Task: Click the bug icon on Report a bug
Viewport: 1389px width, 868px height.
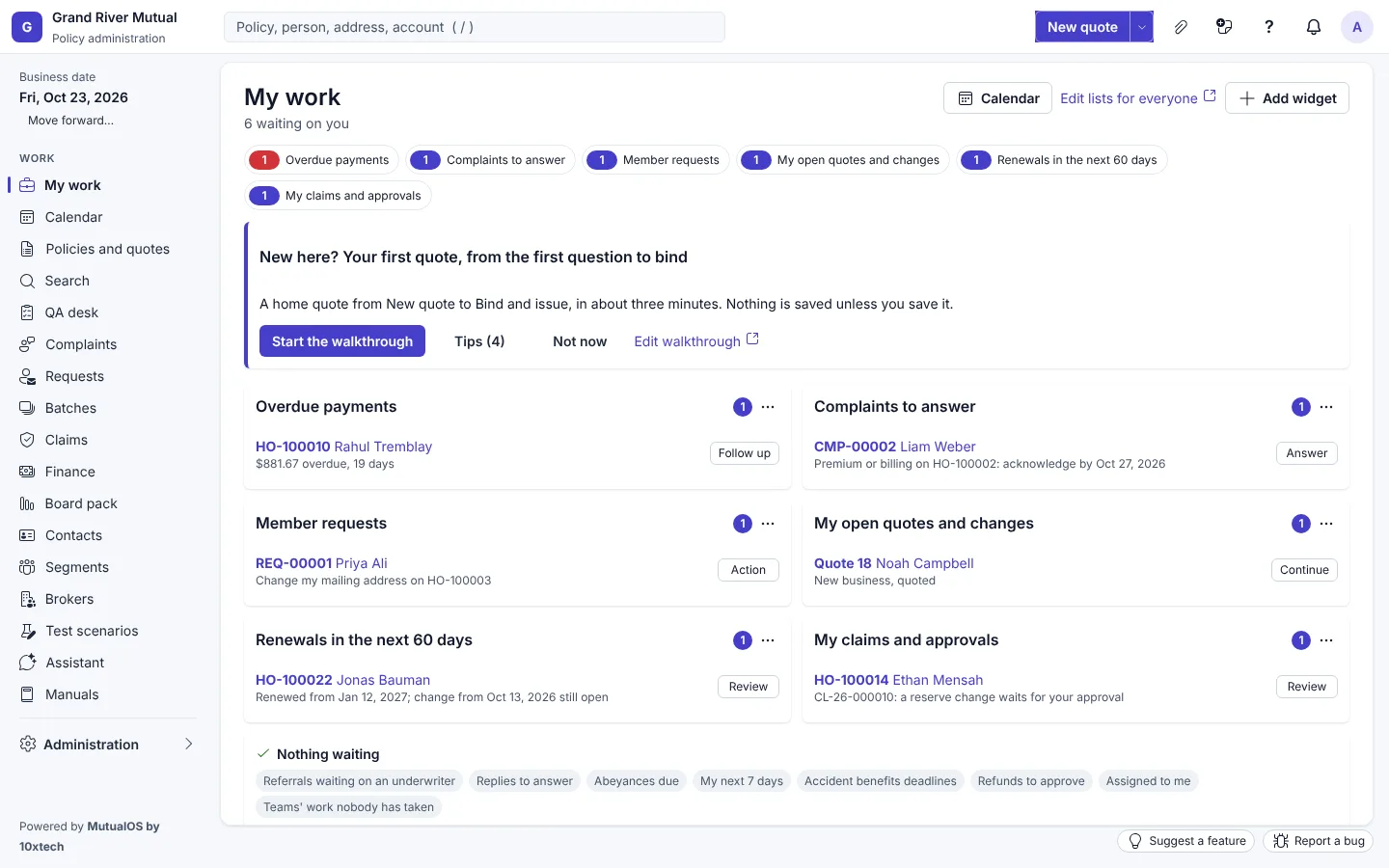Action: [1281, 841]
